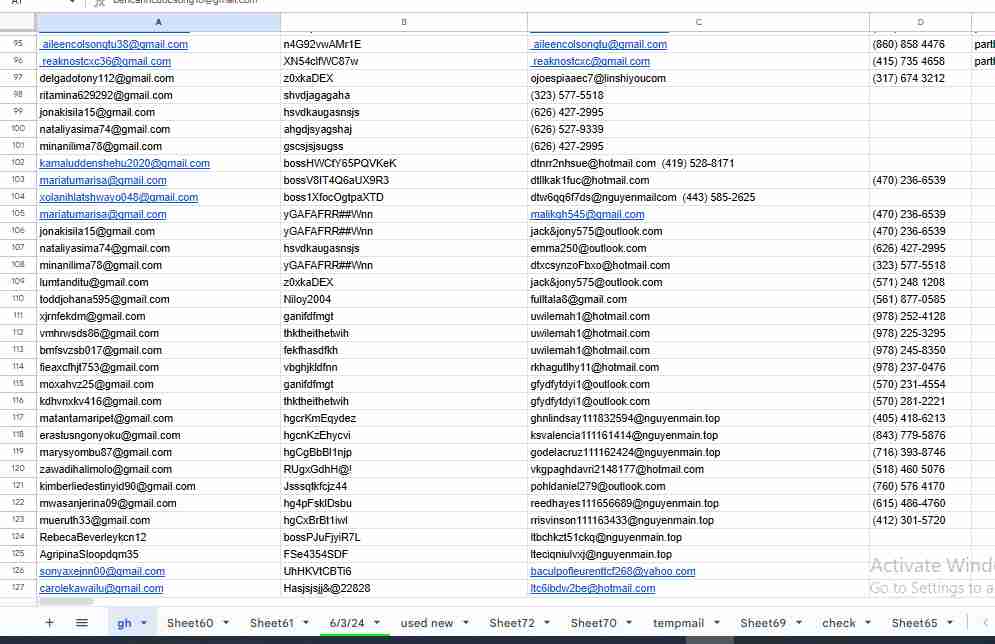Screen dimensions: 995x644
Task: Select column D by its header
Action: click(x=920, y=22)
